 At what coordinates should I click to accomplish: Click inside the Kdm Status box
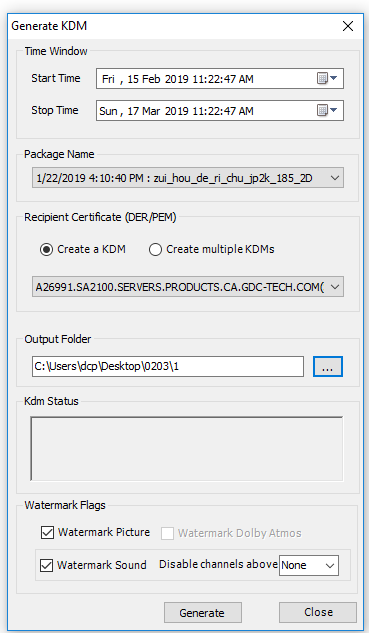[x=187, y=449]
